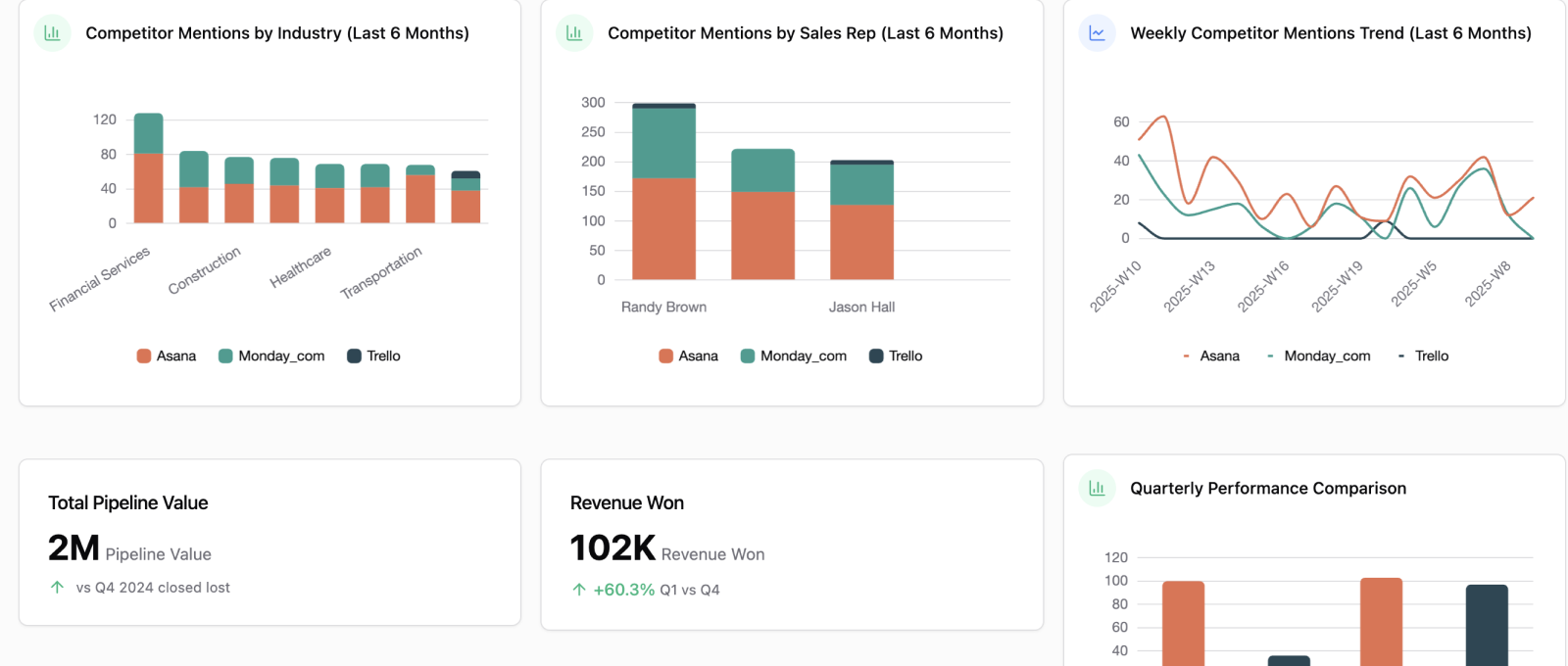Screen dimensions: 1568x666
Task: Click the +60.3% change value
Action: click(x=624, y=590)
